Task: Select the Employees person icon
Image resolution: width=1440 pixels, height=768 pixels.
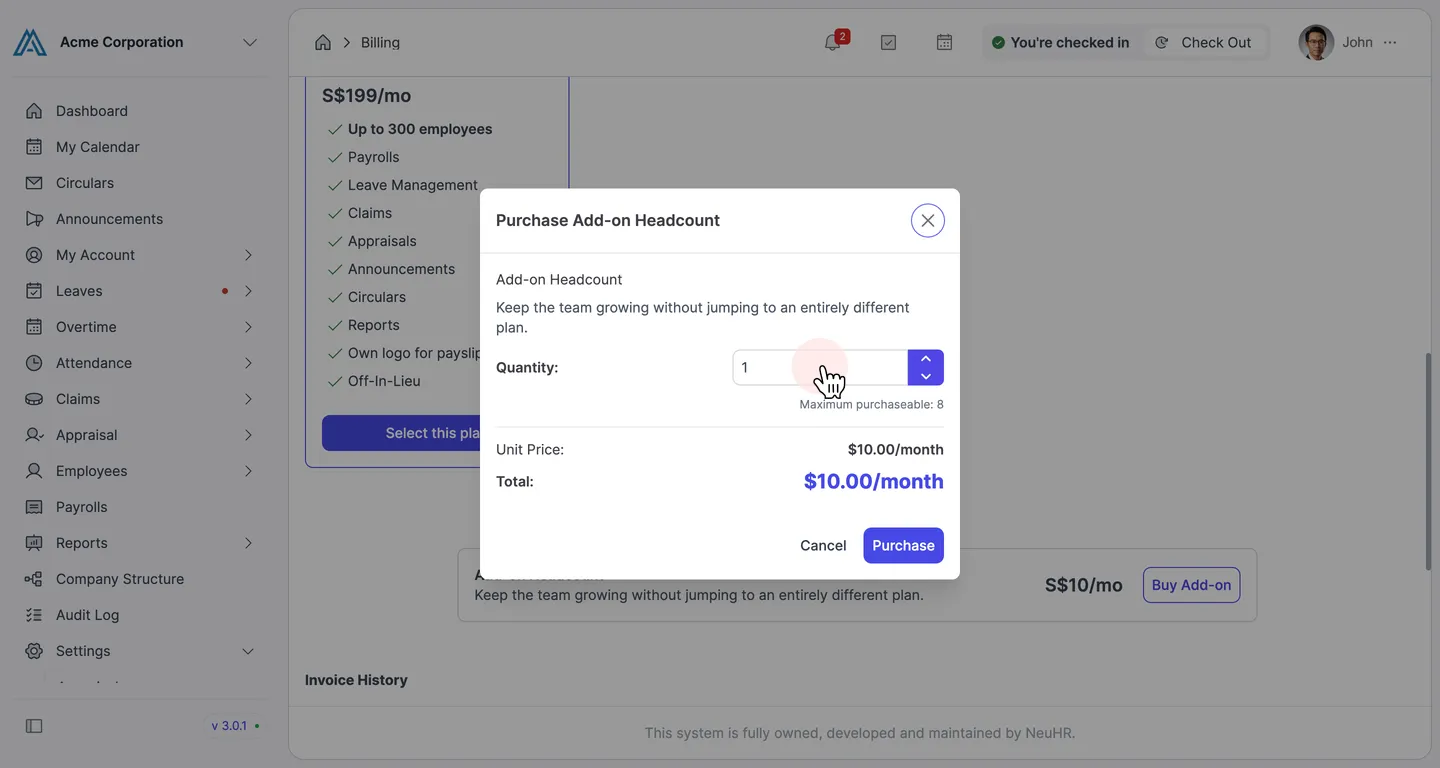Action: (34, 471)
